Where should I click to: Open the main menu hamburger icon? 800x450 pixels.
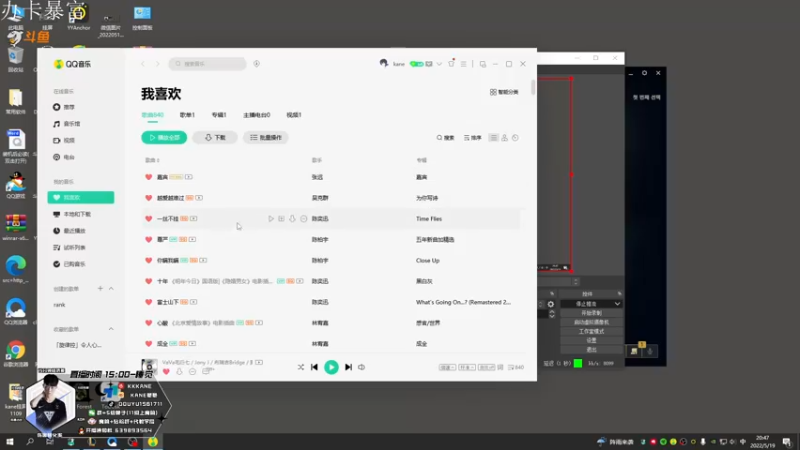(463, 64)
